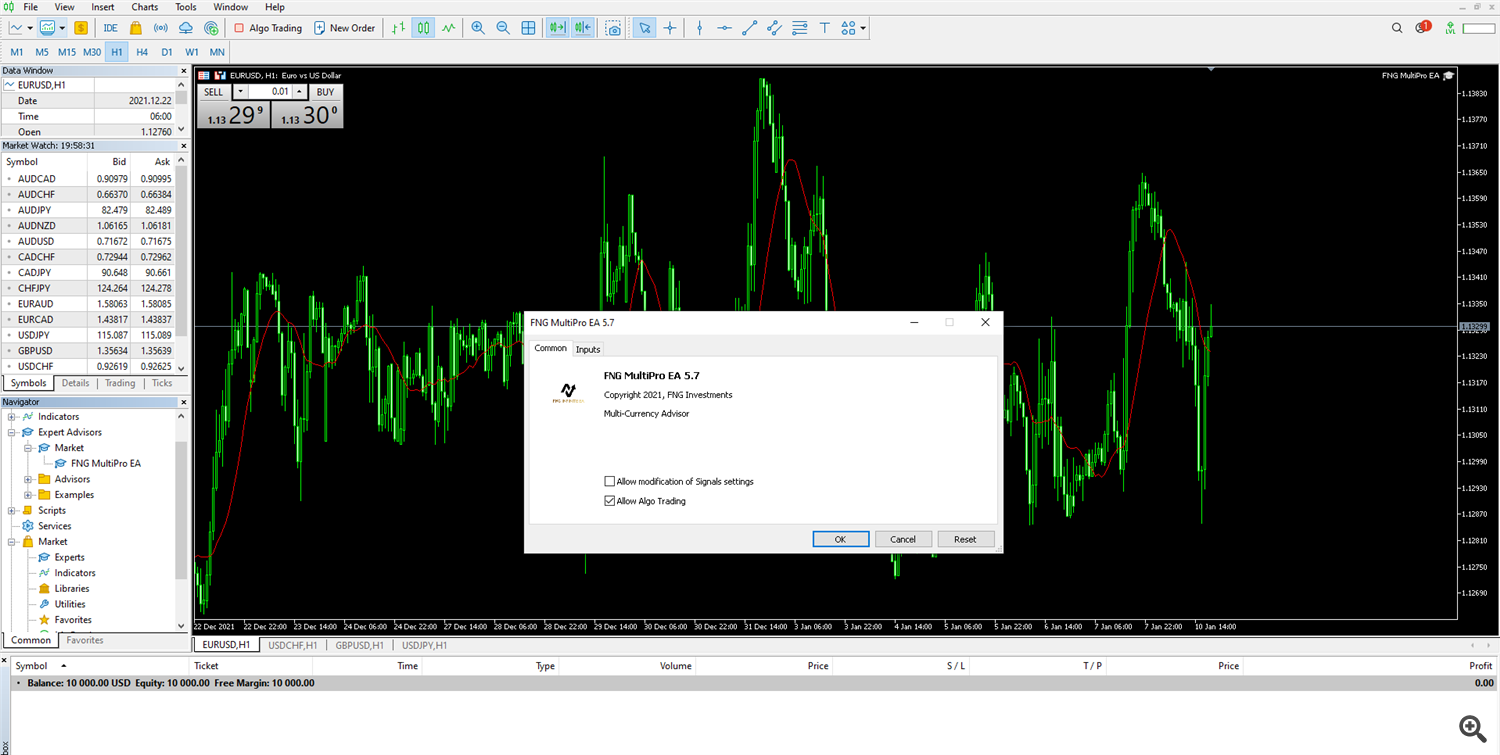Open the Charts menu

[x=144, y=7]
